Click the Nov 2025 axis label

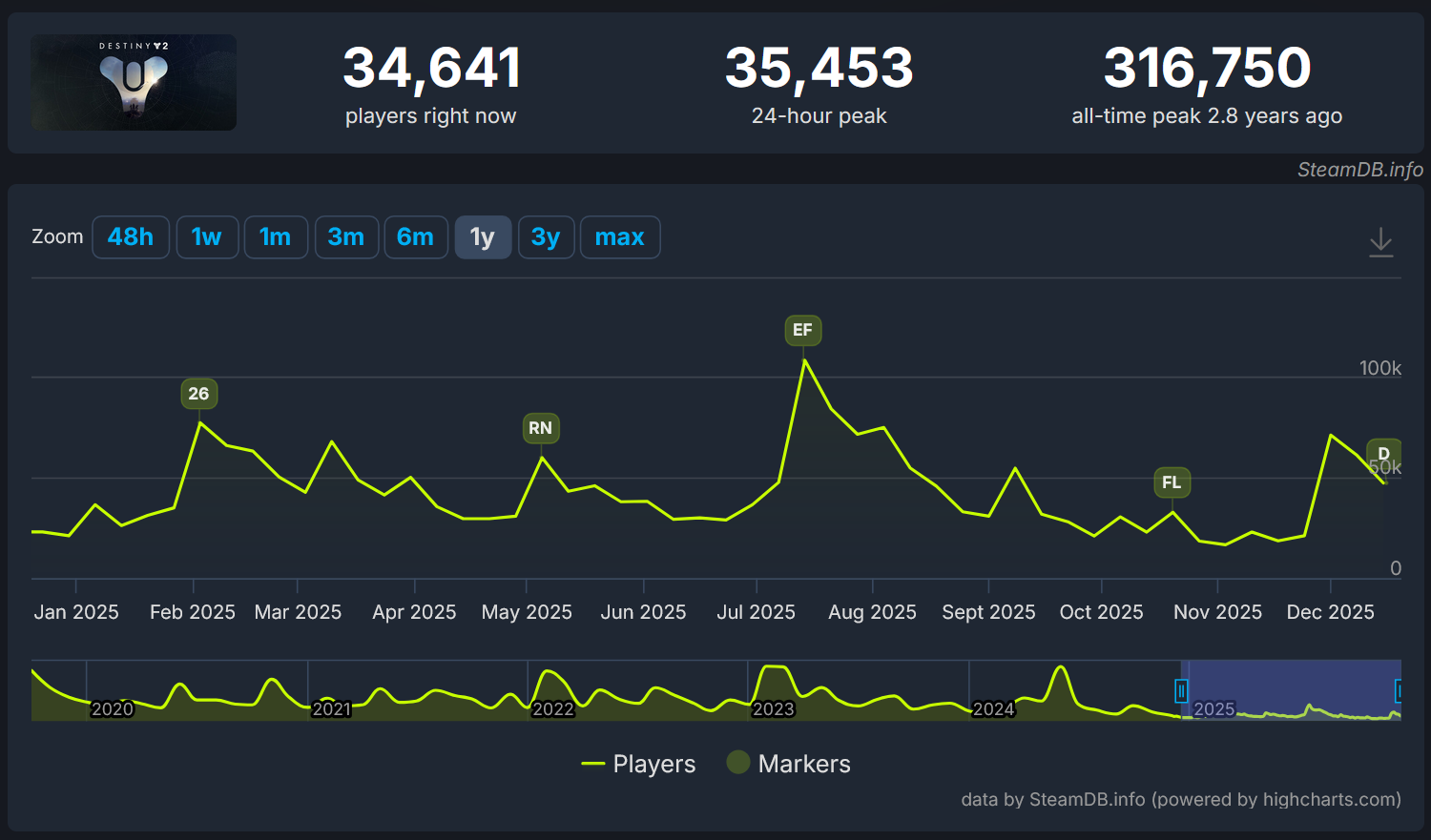tap(1217, 612)
